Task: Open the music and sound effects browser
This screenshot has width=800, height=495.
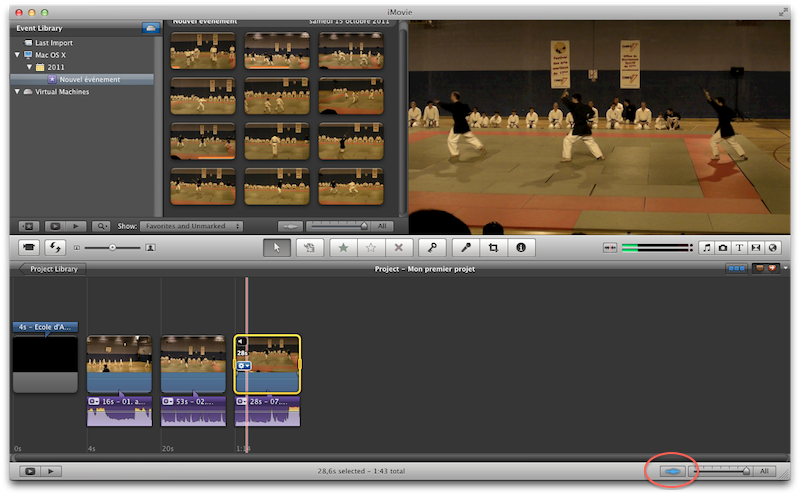Action: pyautogui.click(x=706, y=248)
